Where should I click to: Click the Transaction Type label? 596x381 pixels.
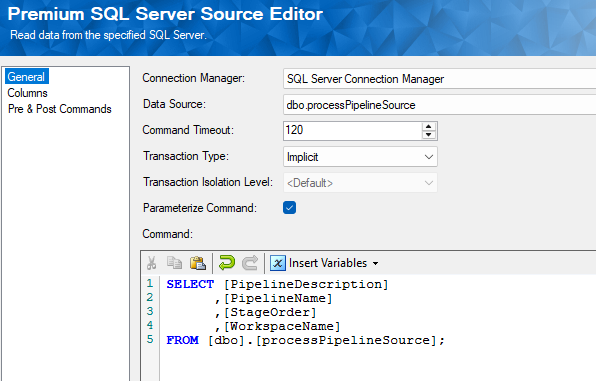186,156
